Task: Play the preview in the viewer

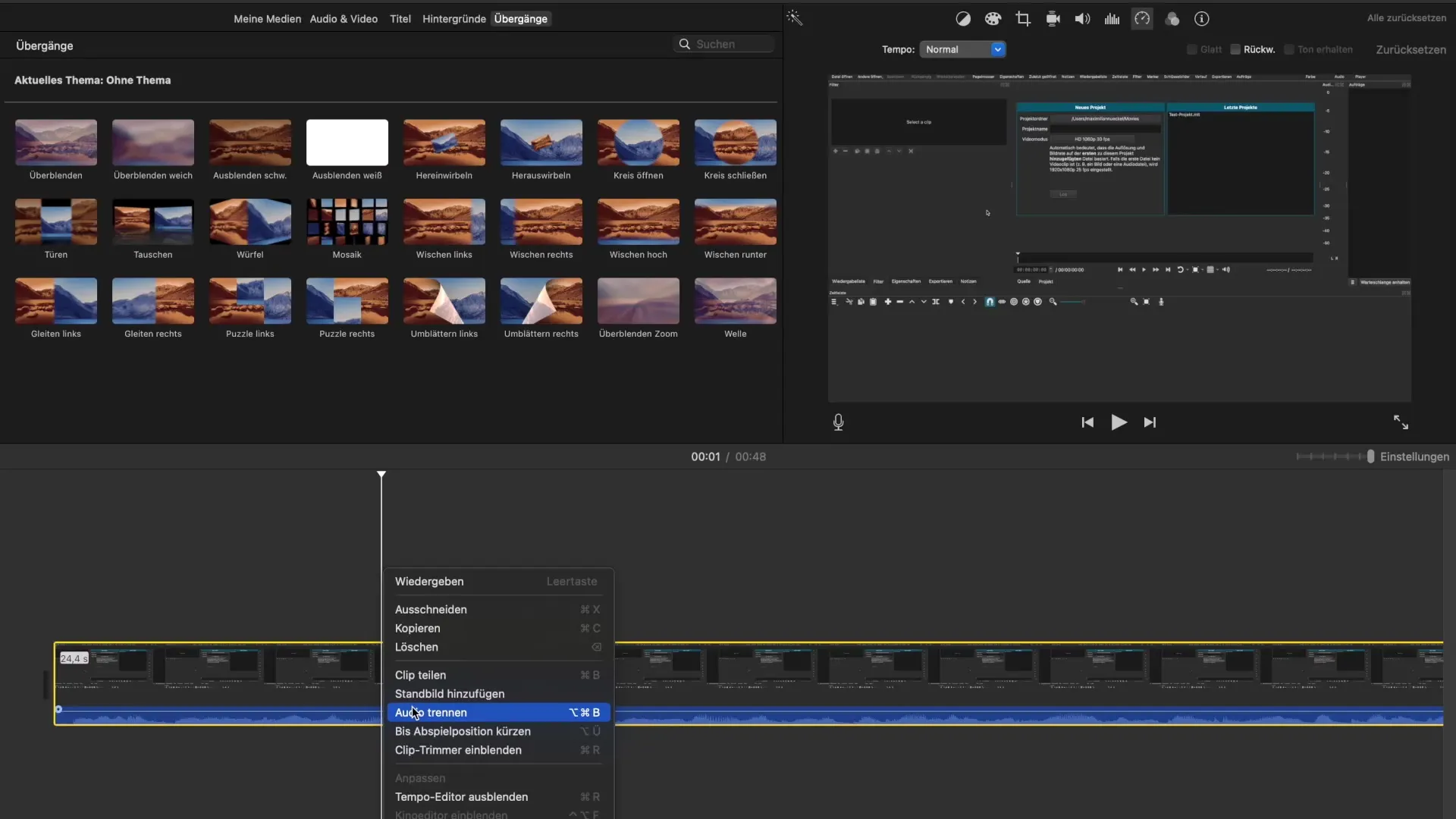Action: click(x=1119, y=422)
